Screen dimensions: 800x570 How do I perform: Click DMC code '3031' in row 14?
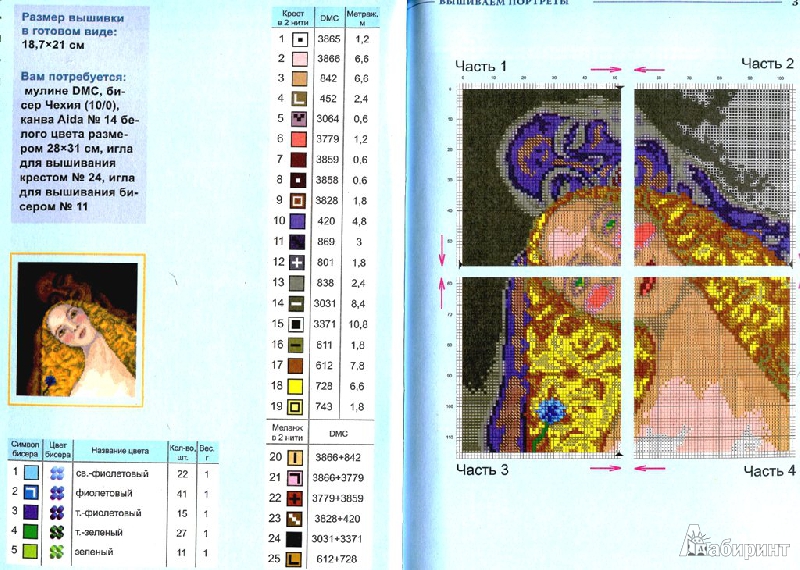tap(325, 304)
